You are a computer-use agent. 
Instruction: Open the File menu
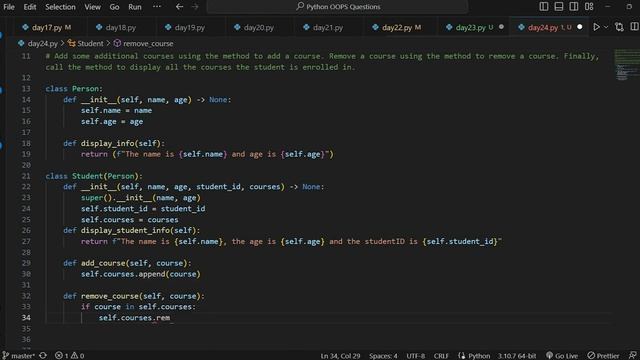[9, 7]
